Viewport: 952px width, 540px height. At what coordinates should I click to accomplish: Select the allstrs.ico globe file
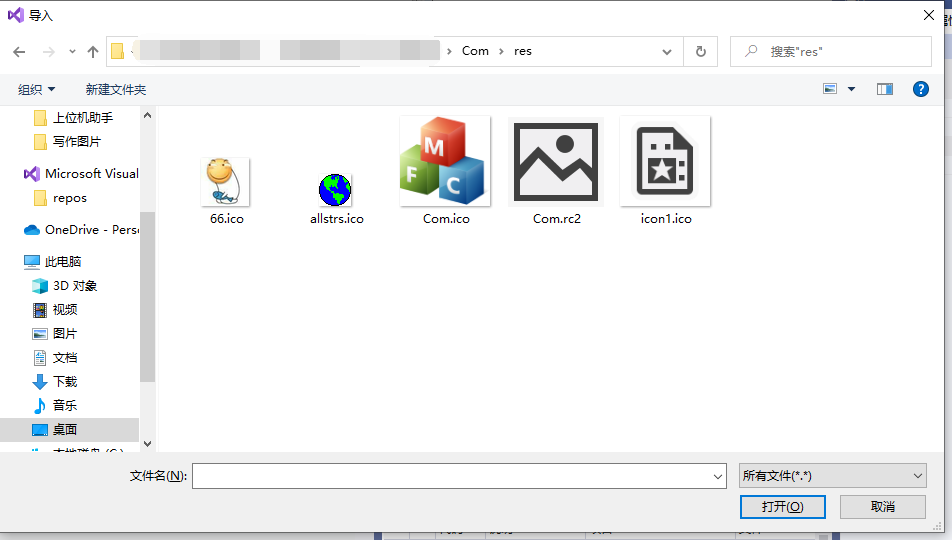click(336, 199)
